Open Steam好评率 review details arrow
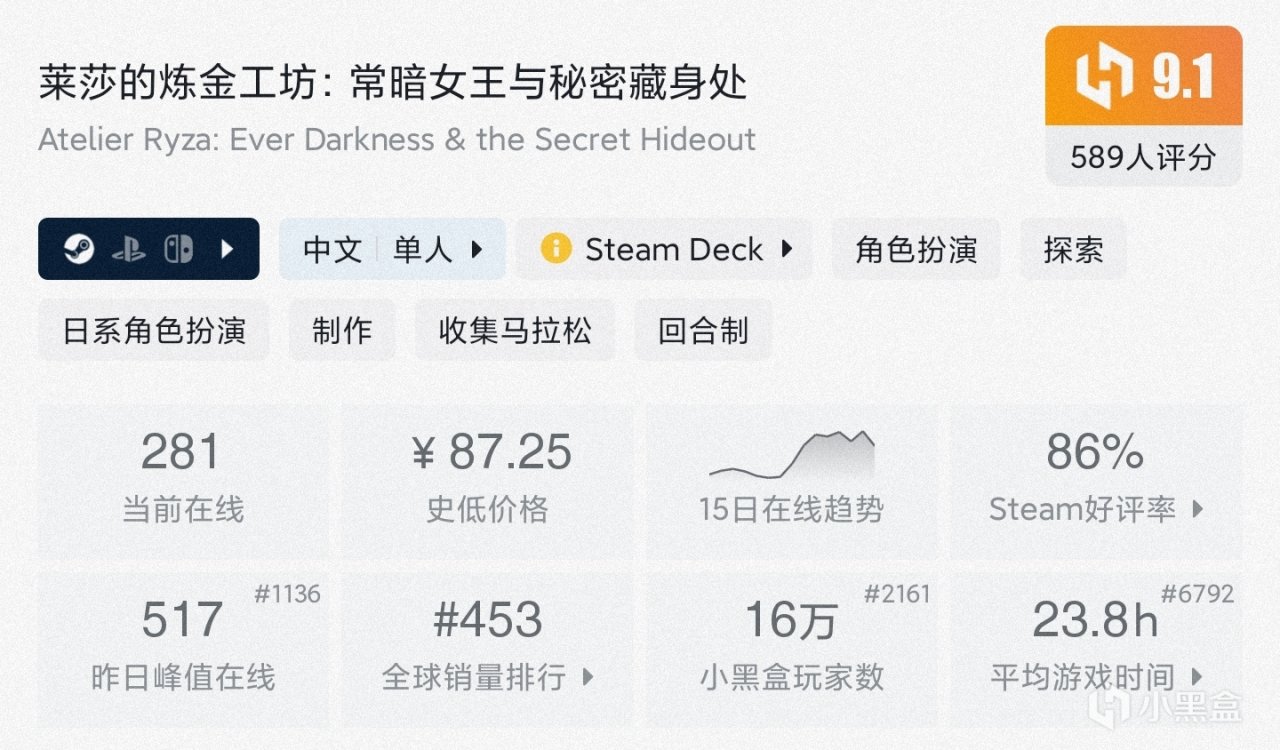Screen dimensions: 1280x750 tap(1198, 510)
